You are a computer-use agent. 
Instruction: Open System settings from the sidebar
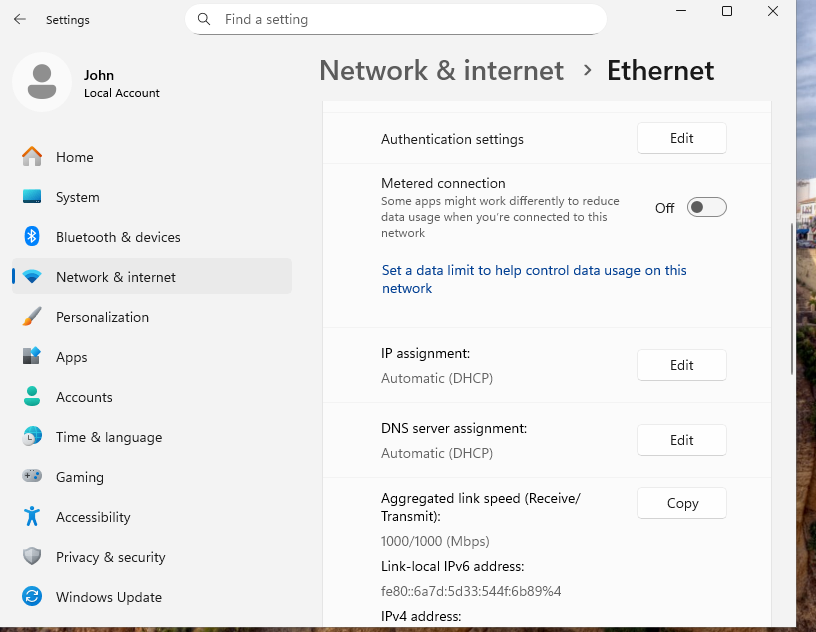(78, 197)
